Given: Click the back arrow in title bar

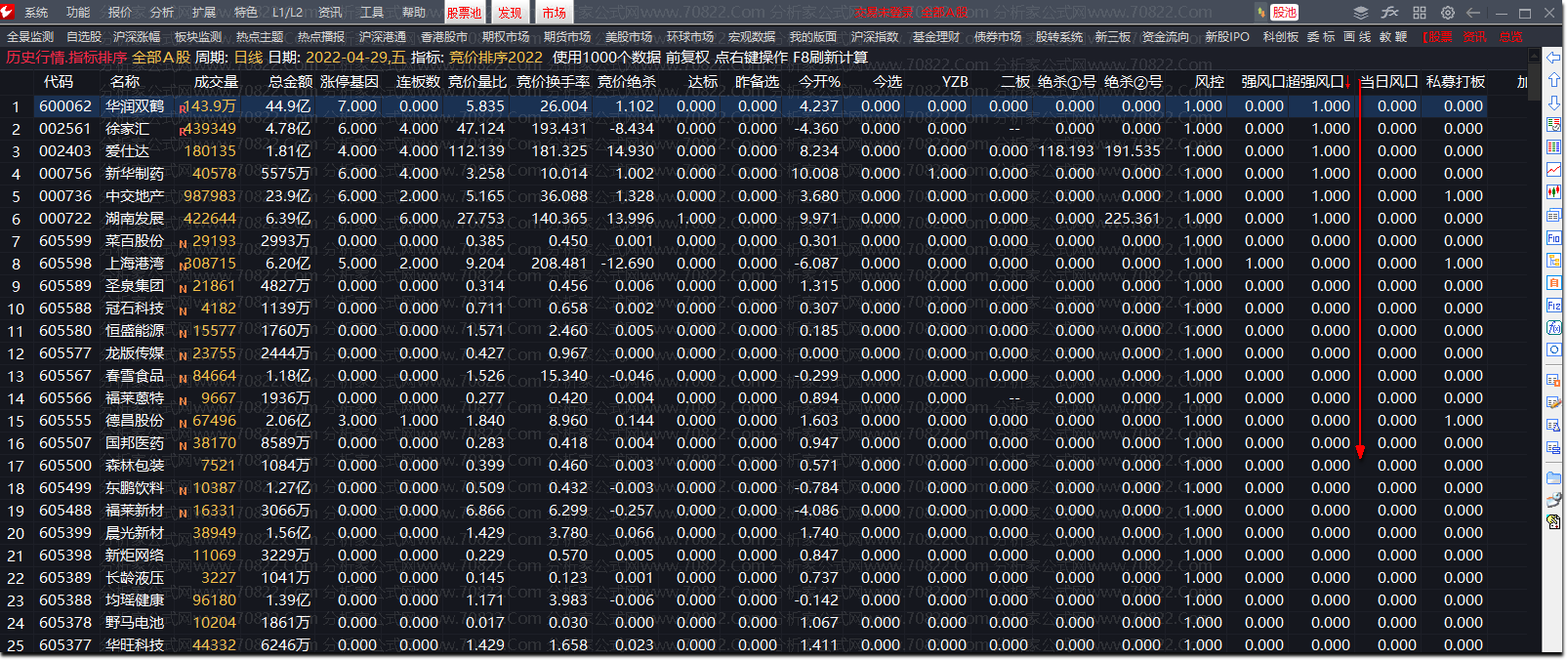Looking at the screenshot, I should point(1473,13).
